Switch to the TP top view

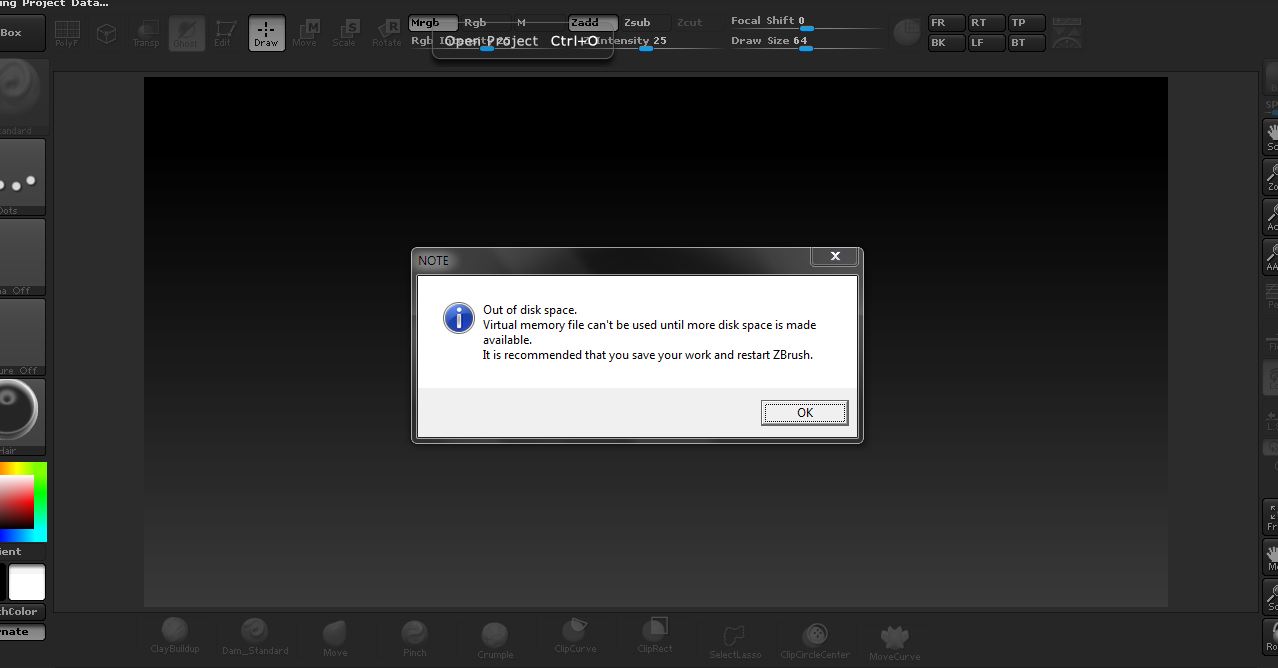[x=1026, y=23]
